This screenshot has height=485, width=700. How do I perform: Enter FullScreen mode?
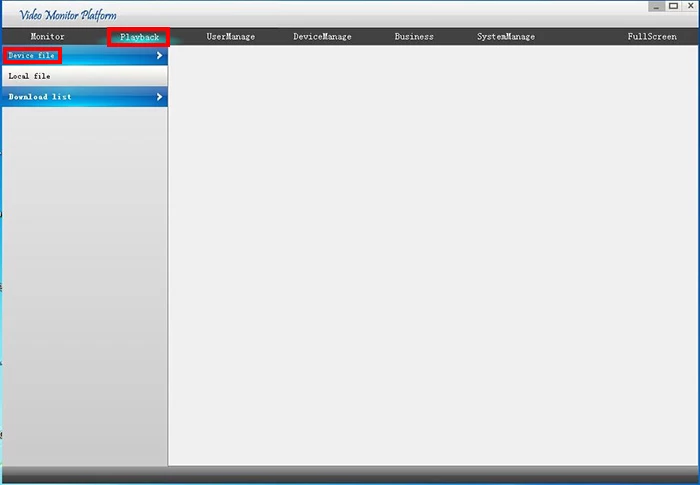[652, 37]
